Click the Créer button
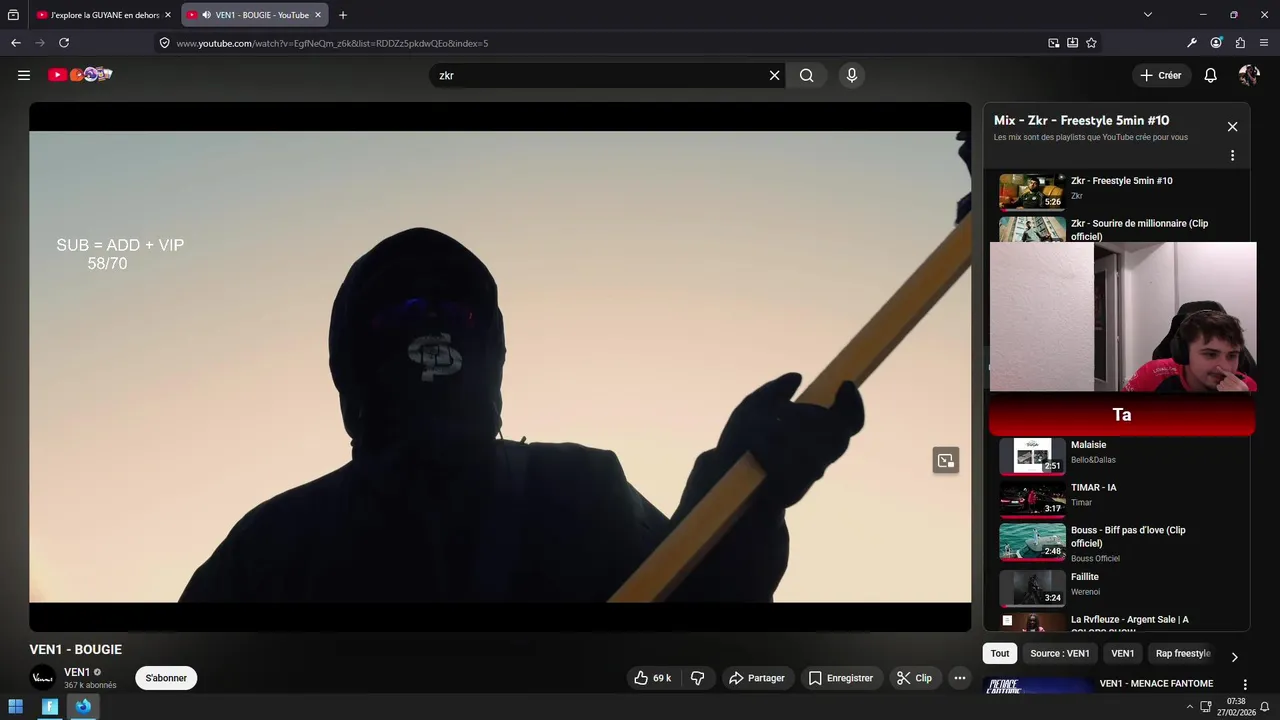 coord(1160,75)
